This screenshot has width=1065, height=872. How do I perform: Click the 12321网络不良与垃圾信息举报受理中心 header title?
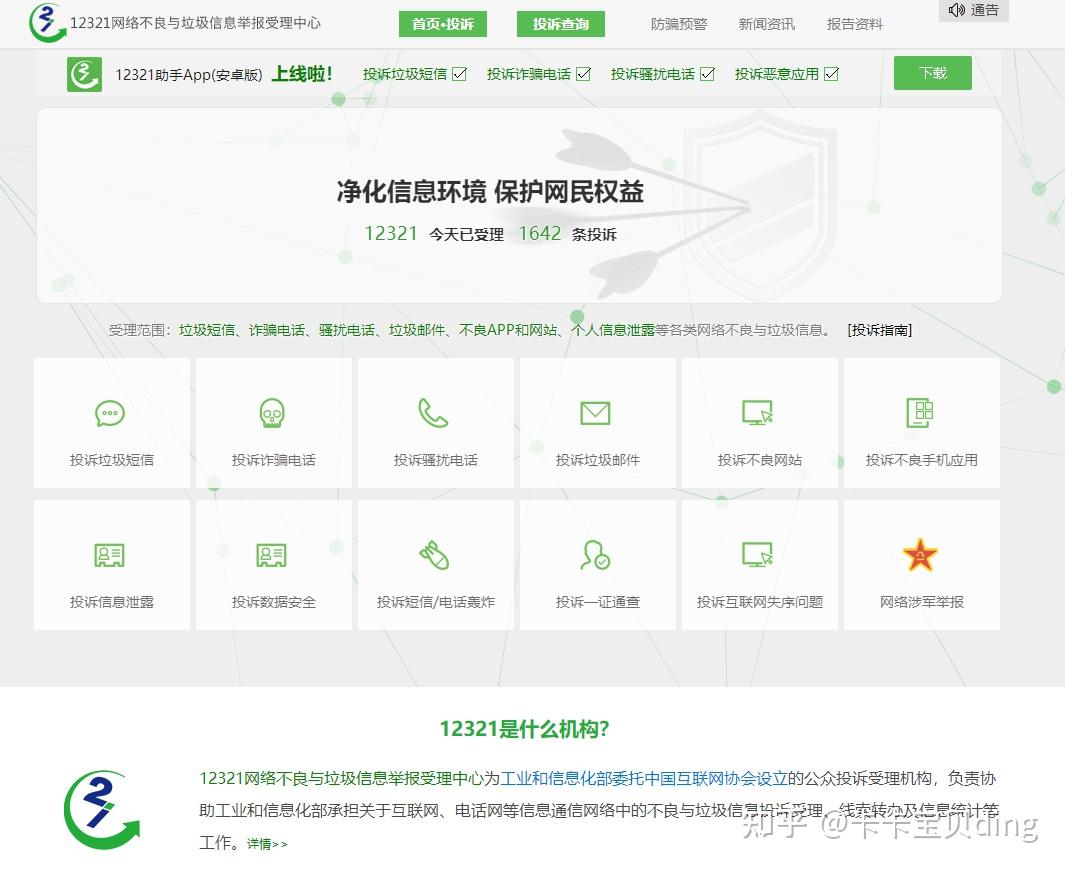point(195,23)
